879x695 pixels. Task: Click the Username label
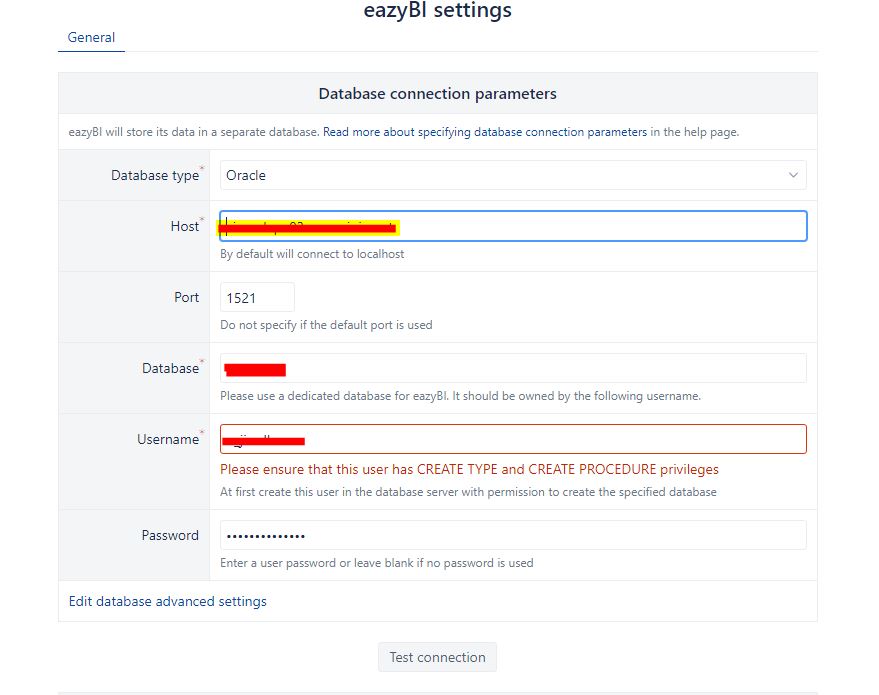(x=168, y=439)
